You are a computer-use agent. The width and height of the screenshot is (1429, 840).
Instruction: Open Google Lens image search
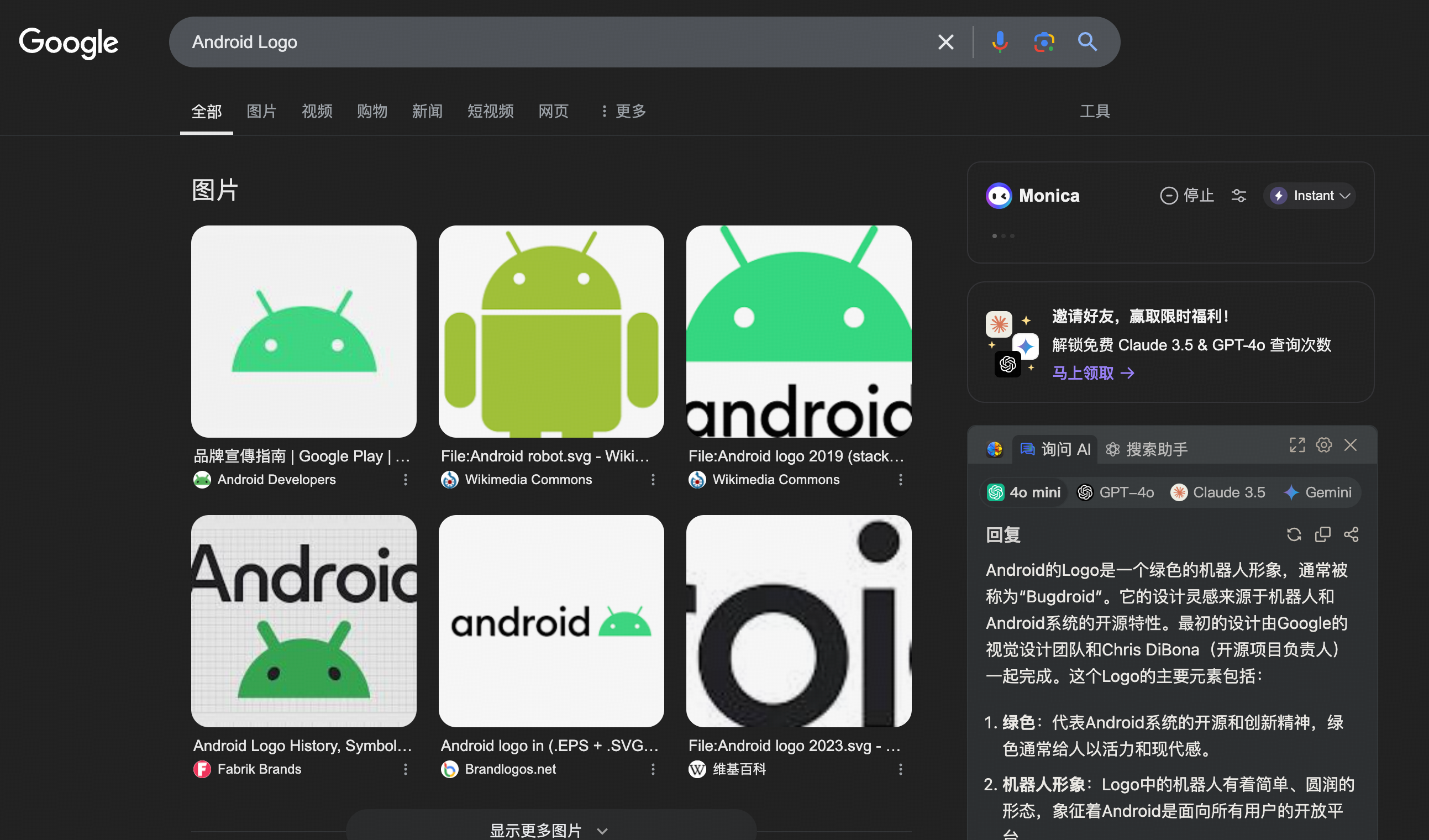tap(1043, 42)
